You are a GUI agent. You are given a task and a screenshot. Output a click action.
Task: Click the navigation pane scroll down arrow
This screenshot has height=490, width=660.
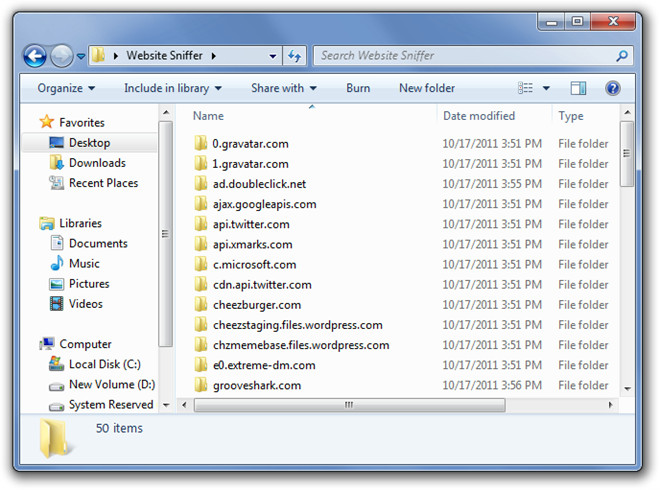[x=166, y=405]
